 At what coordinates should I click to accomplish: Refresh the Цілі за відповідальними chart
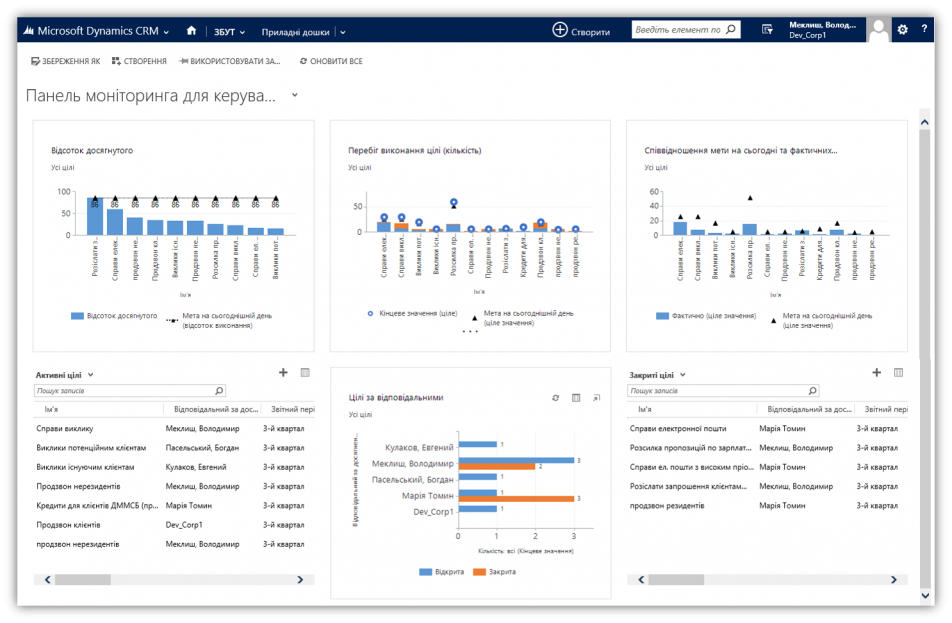[x=556, y=398]
